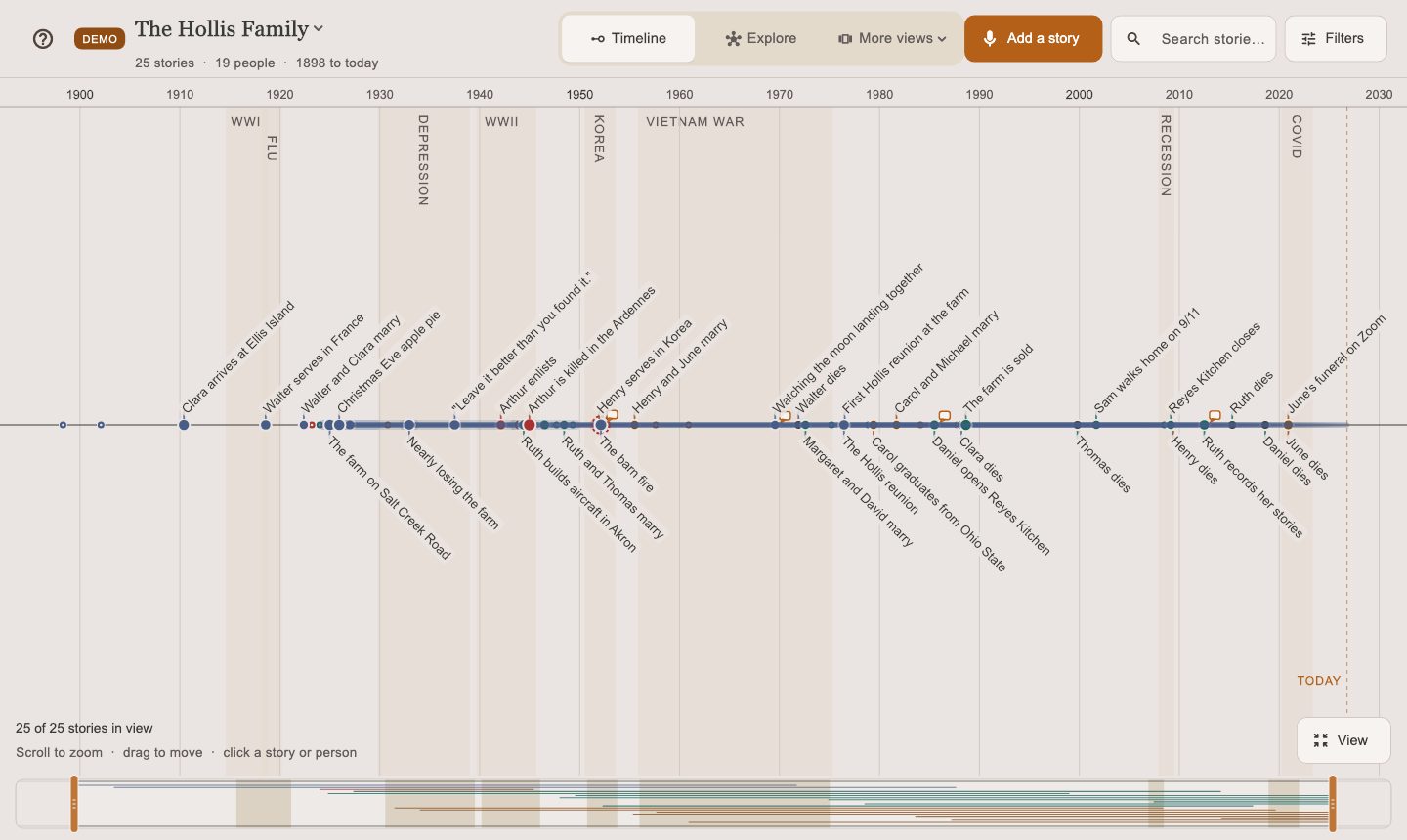Click the 'VIETNAM WAR' era label

coord(695,122)
